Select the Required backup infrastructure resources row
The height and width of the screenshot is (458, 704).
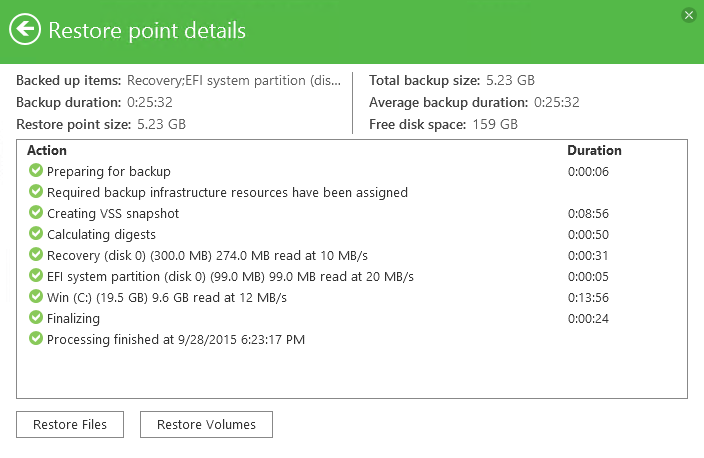pos(352,193)
